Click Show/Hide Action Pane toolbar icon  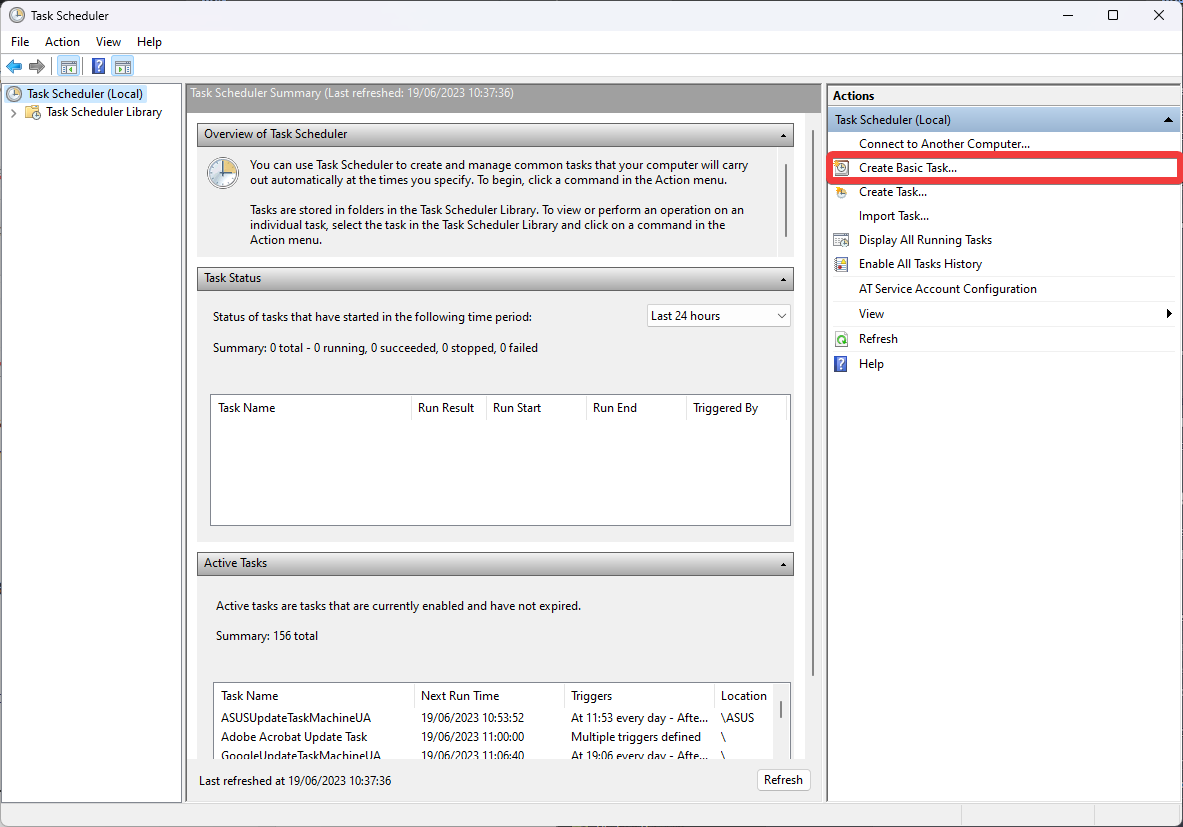(122, 67)
